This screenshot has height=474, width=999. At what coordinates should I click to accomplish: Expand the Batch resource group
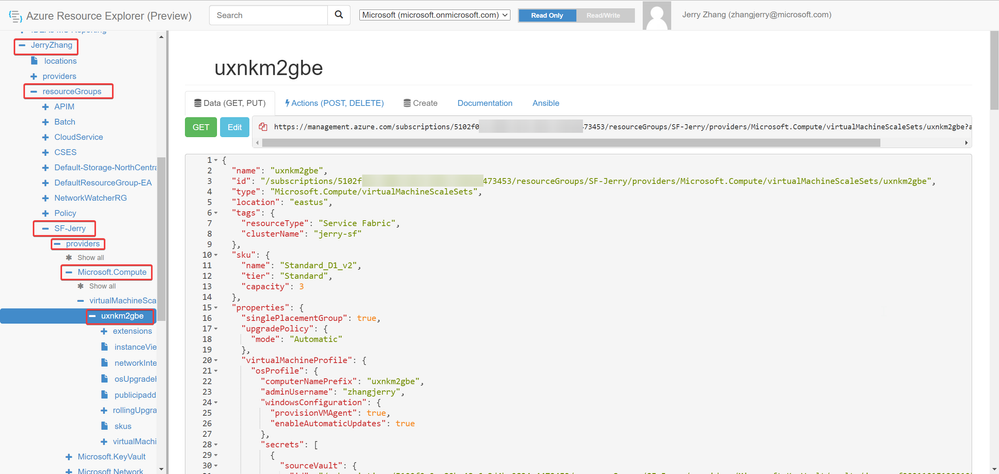45,122
